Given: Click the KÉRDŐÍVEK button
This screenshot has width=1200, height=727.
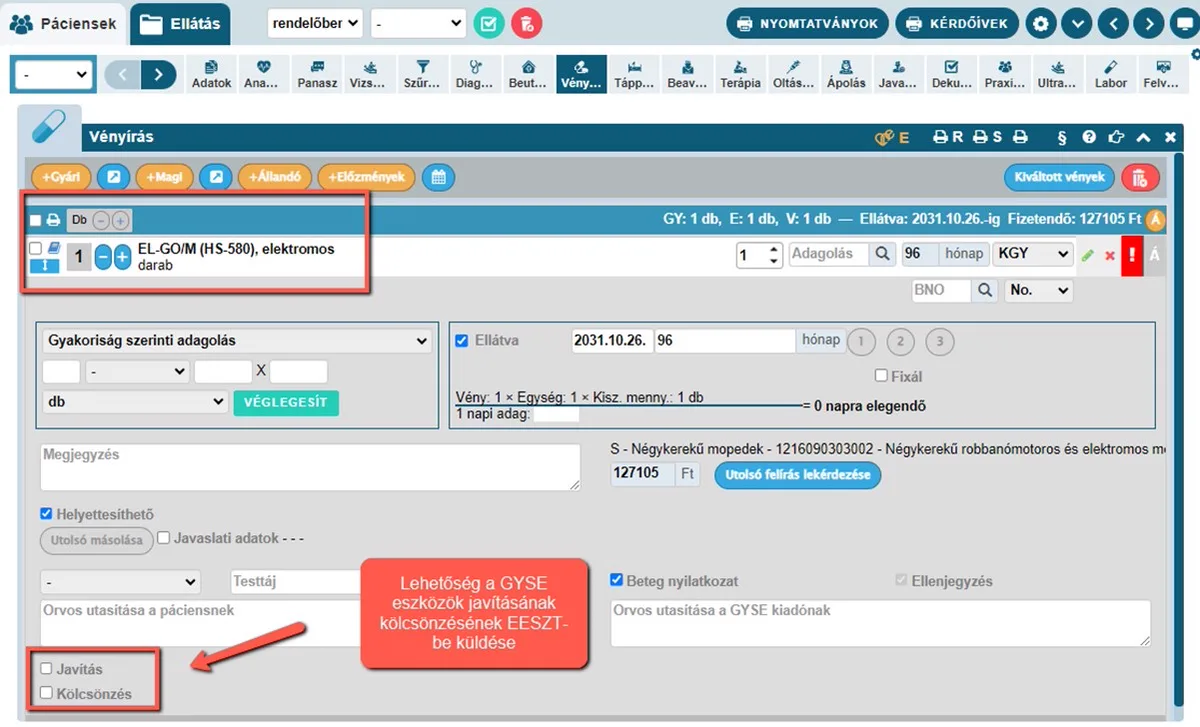Looking at the screenshot, I should pos(957,22).
